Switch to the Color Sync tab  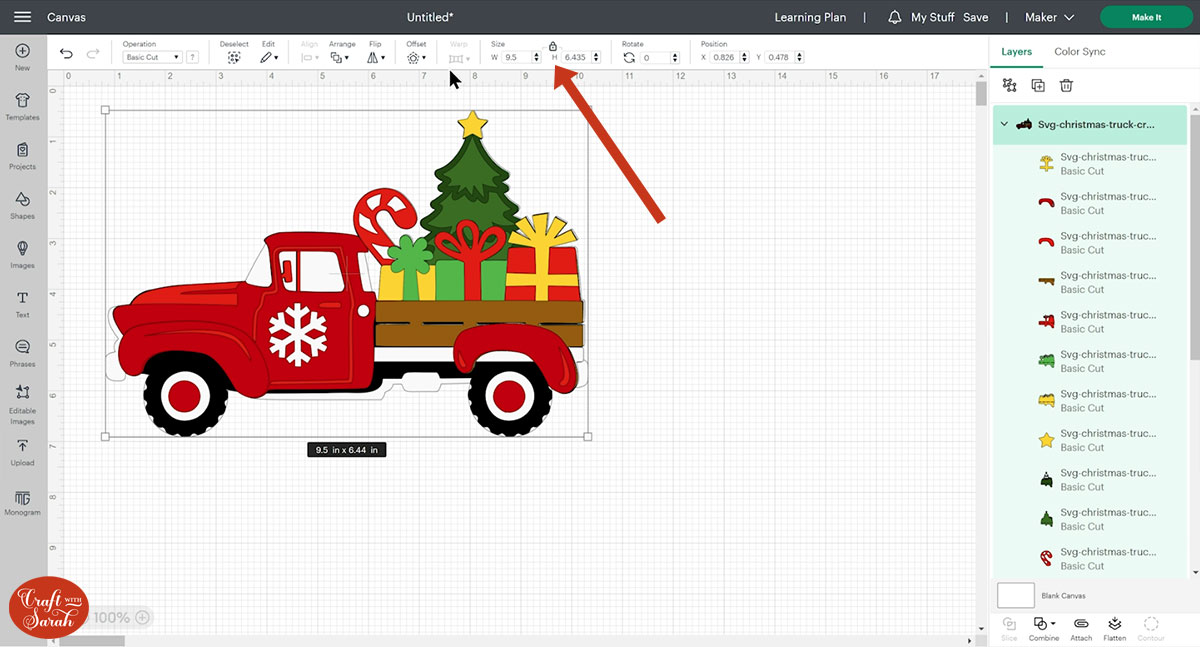(1080, 51)
